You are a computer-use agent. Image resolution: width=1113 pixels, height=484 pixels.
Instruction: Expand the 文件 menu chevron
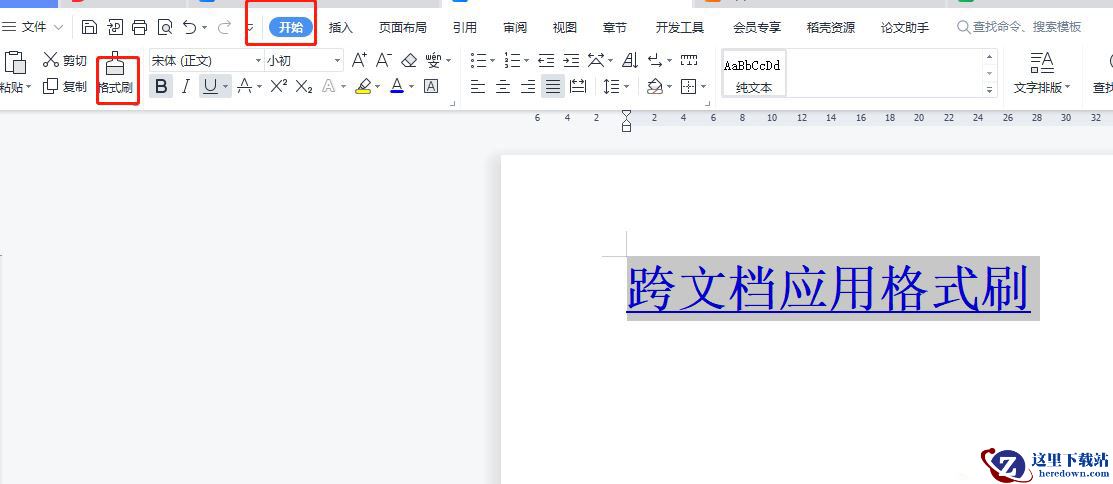[58, 28]
